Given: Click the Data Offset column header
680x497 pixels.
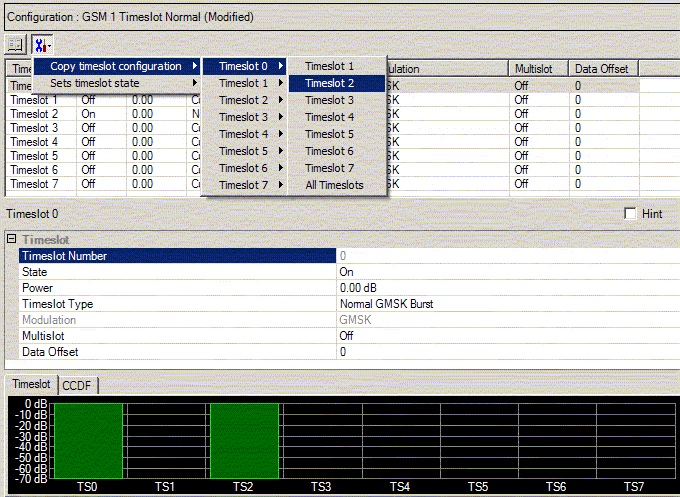Looking at the screenshot, I should coord(604,69).
